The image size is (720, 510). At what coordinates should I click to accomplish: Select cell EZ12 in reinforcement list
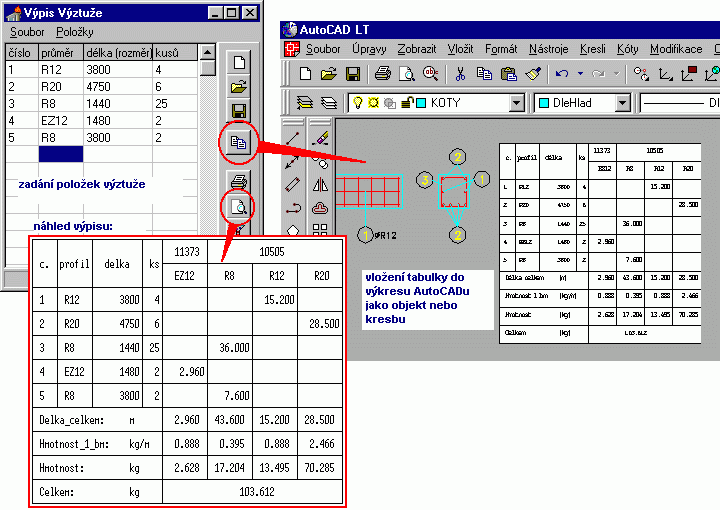click(61, 121)
